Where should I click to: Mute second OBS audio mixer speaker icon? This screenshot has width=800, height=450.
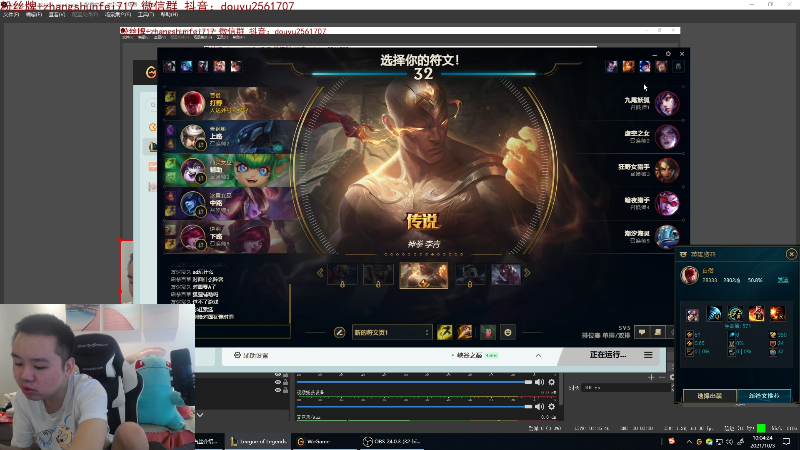tap(539, 406)
